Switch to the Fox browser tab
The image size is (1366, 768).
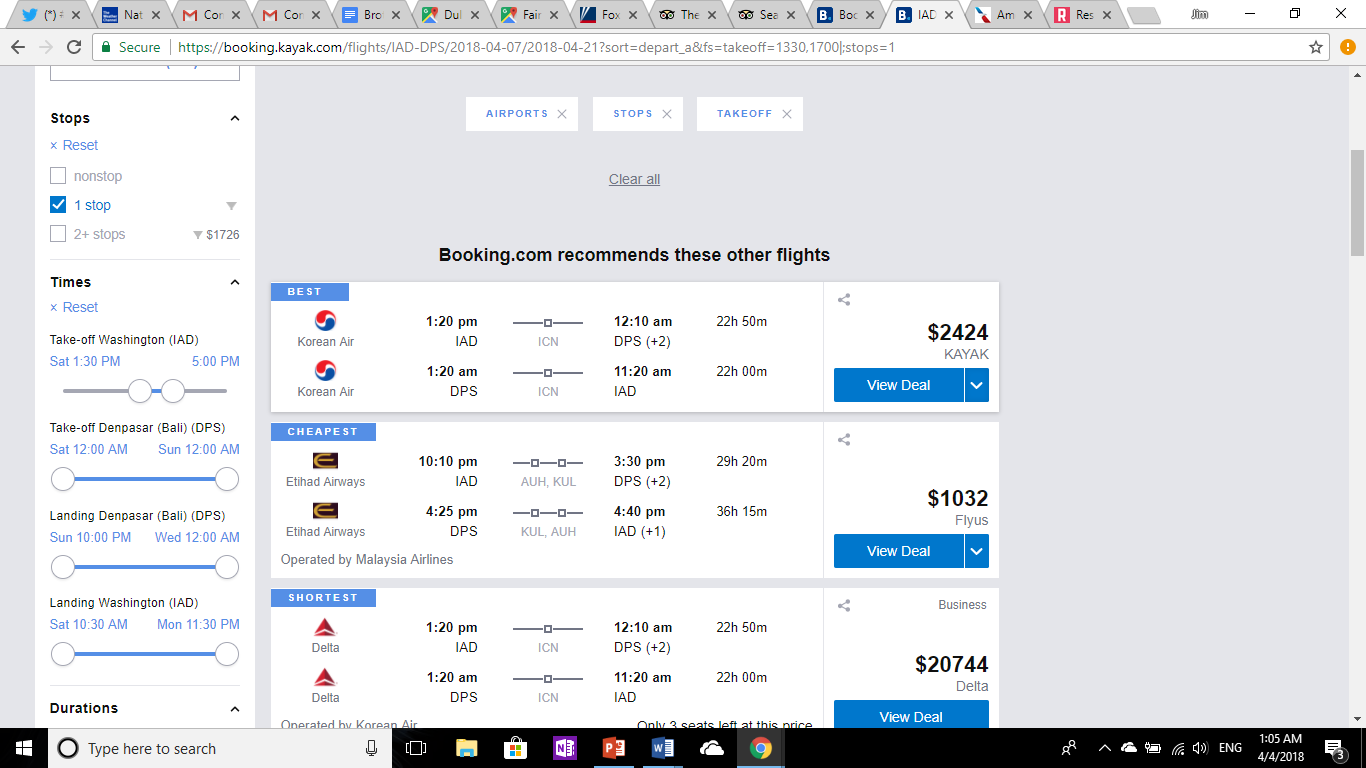pos(610,15)
